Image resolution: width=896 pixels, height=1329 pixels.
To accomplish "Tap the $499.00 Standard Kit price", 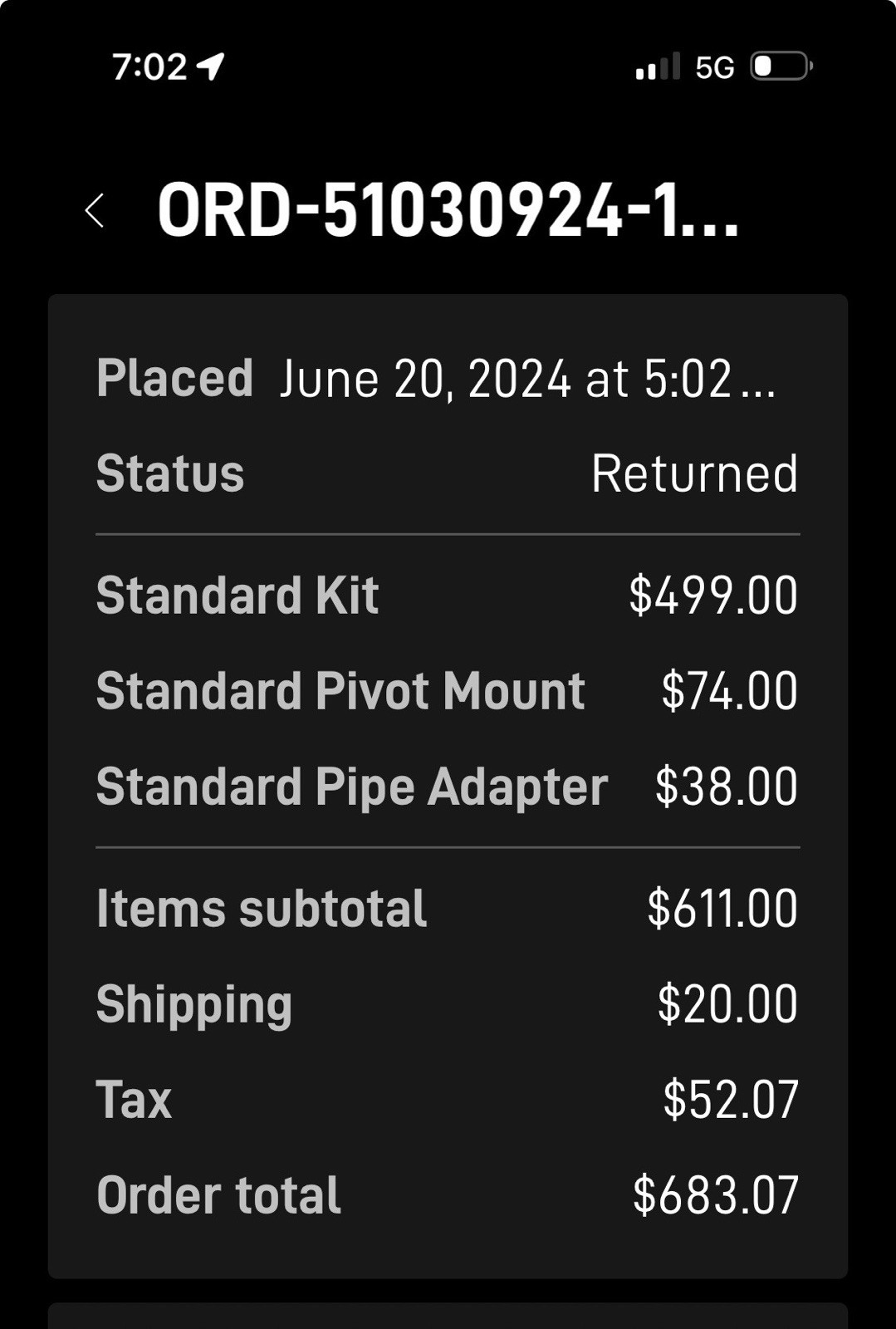I will [x=713, y=596].
